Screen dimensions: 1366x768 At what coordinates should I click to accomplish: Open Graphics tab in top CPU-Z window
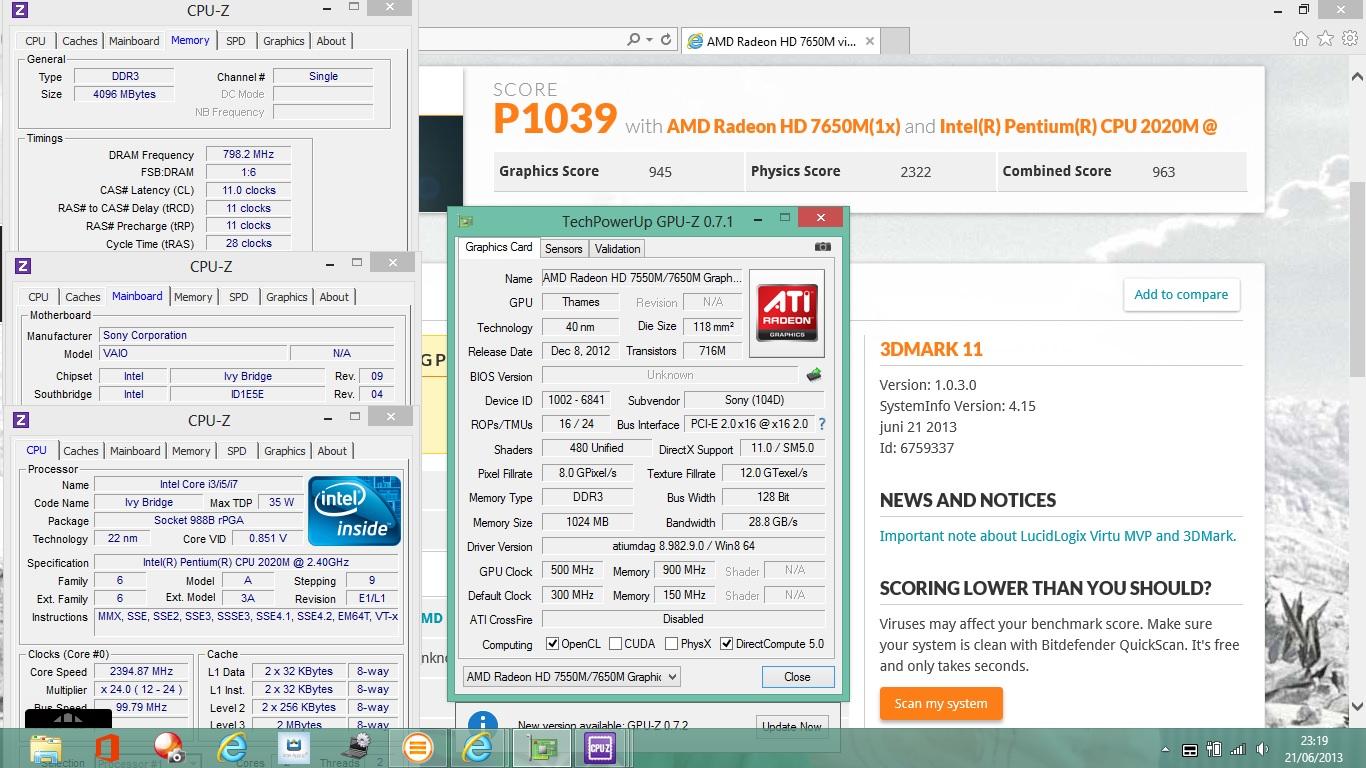[x=284, y=41]
